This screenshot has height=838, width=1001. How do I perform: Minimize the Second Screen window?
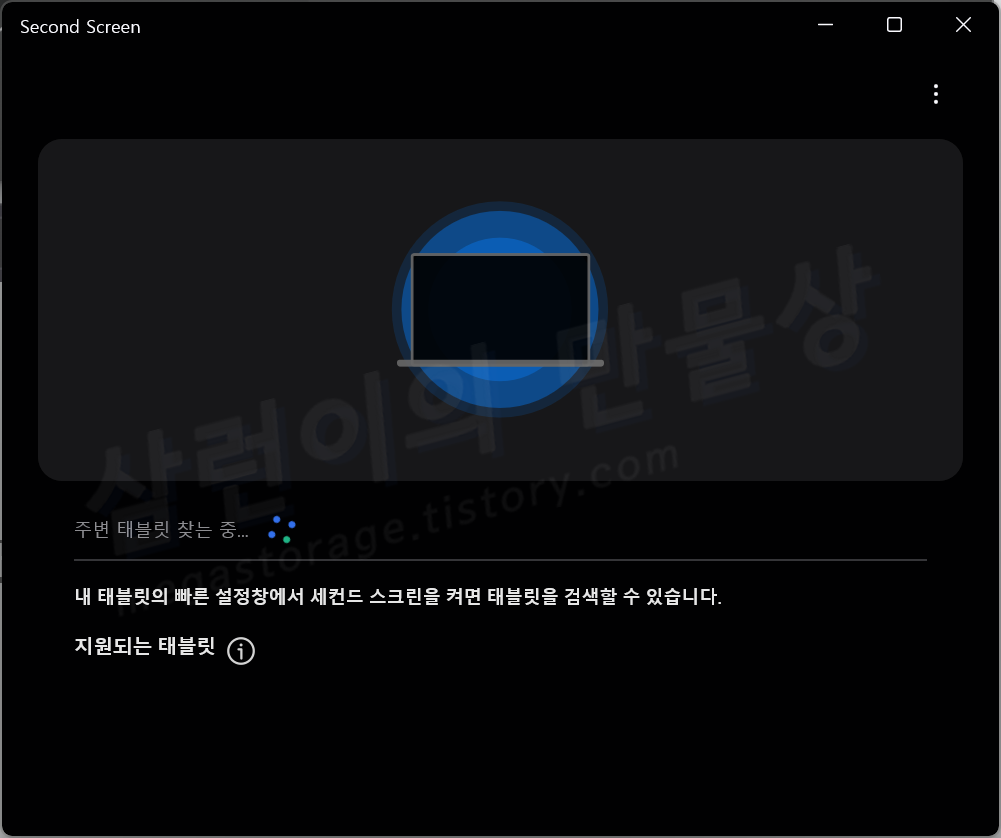(x=825, y=25)
